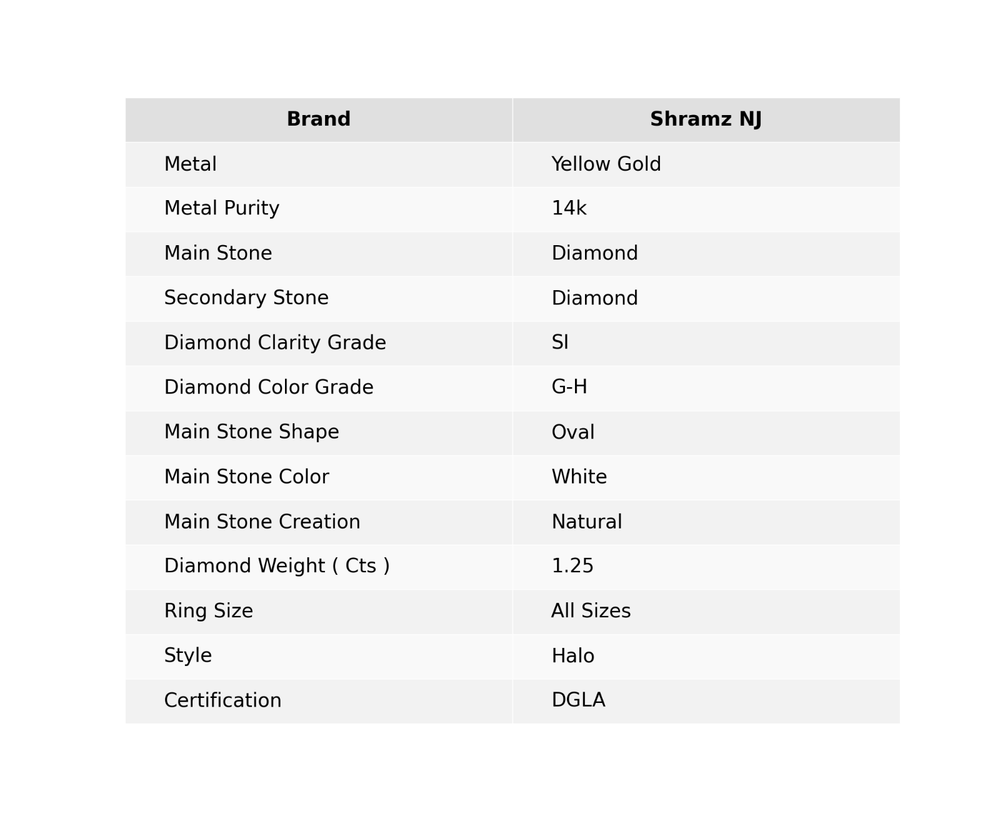The image size is (1000, 813).
Task: Click the G-H color grade value
Action: [569, 388]
